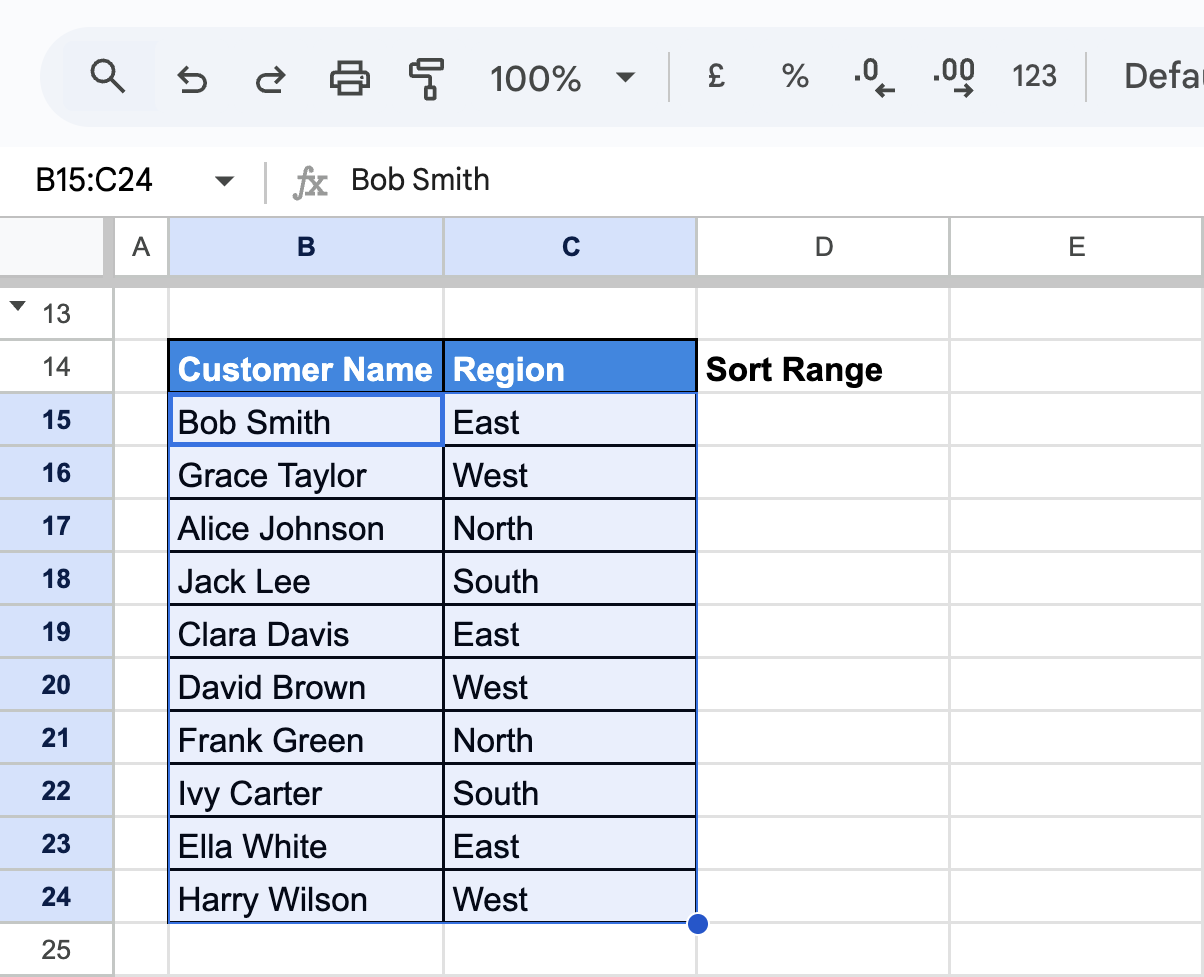Select row 25 header
Screen dimensions: 1204x977
click(57, 949)
